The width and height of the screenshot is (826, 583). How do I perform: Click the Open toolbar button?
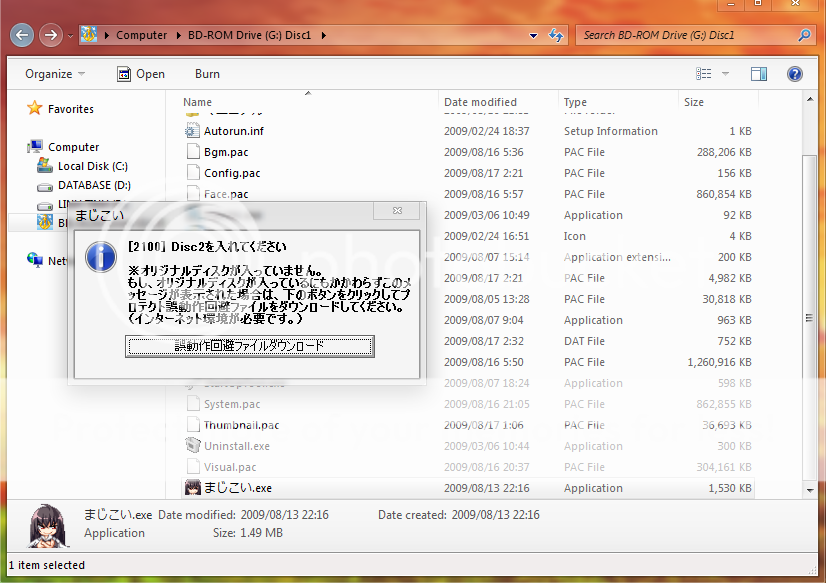click(140, 74)
